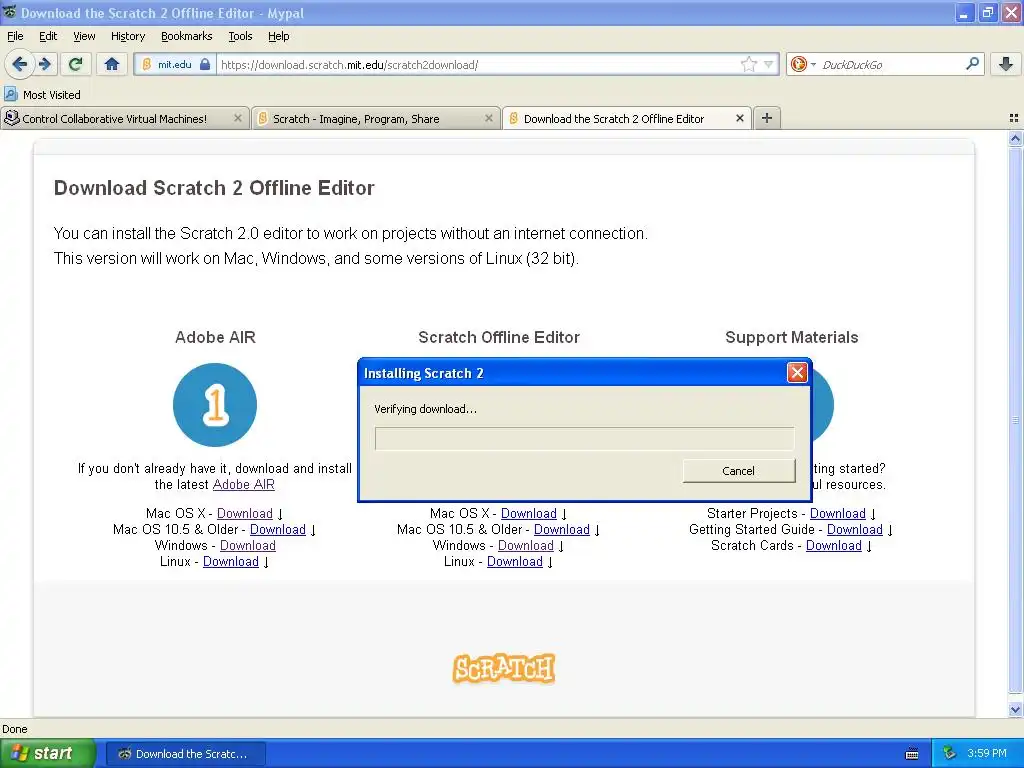
Task: Open the URL history dropdown arrow
Action: click(769, 65)
